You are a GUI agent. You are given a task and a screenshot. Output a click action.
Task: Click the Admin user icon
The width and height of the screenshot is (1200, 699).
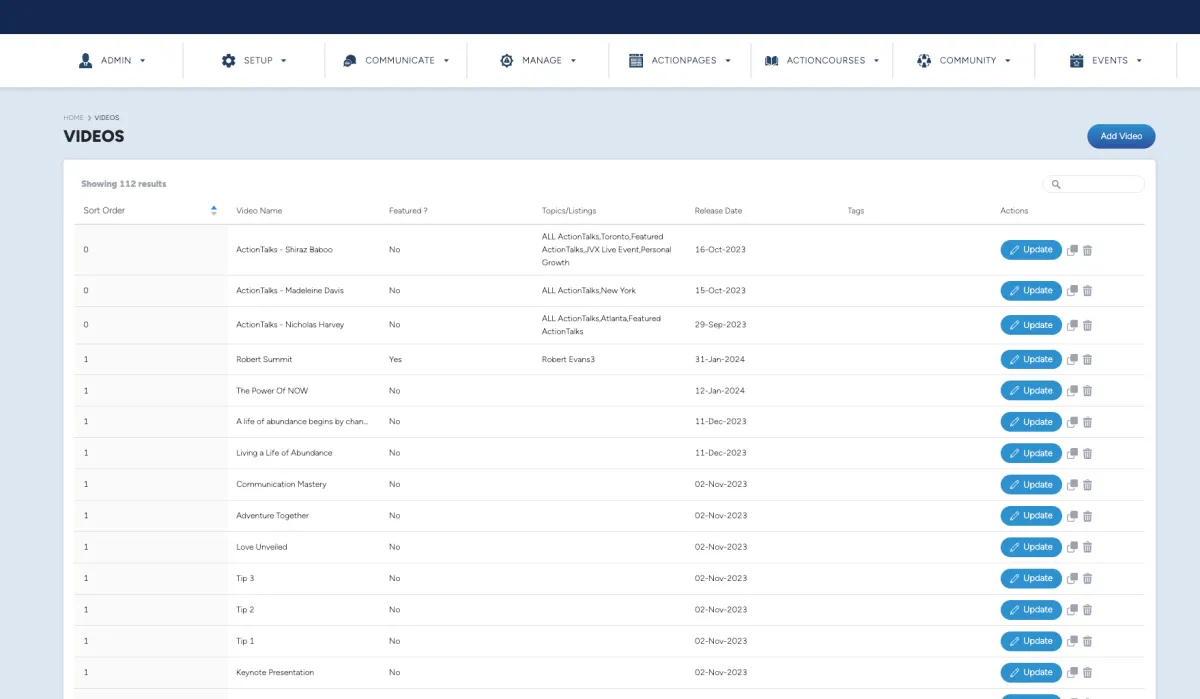(86, 61)
